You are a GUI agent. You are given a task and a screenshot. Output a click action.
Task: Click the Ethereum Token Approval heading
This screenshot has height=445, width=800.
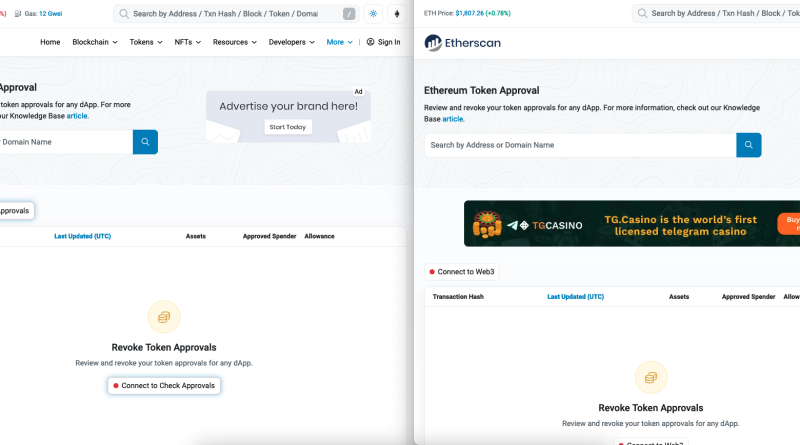[482, 90]
